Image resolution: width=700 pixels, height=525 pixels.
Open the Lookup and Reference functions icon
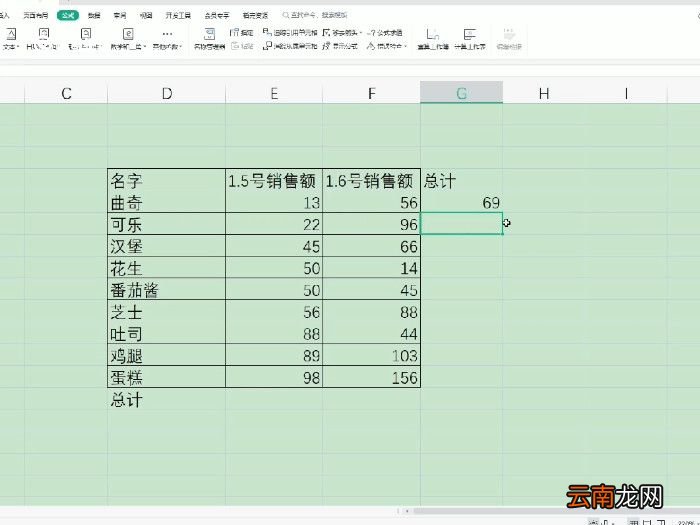click(x=86, y=34)
